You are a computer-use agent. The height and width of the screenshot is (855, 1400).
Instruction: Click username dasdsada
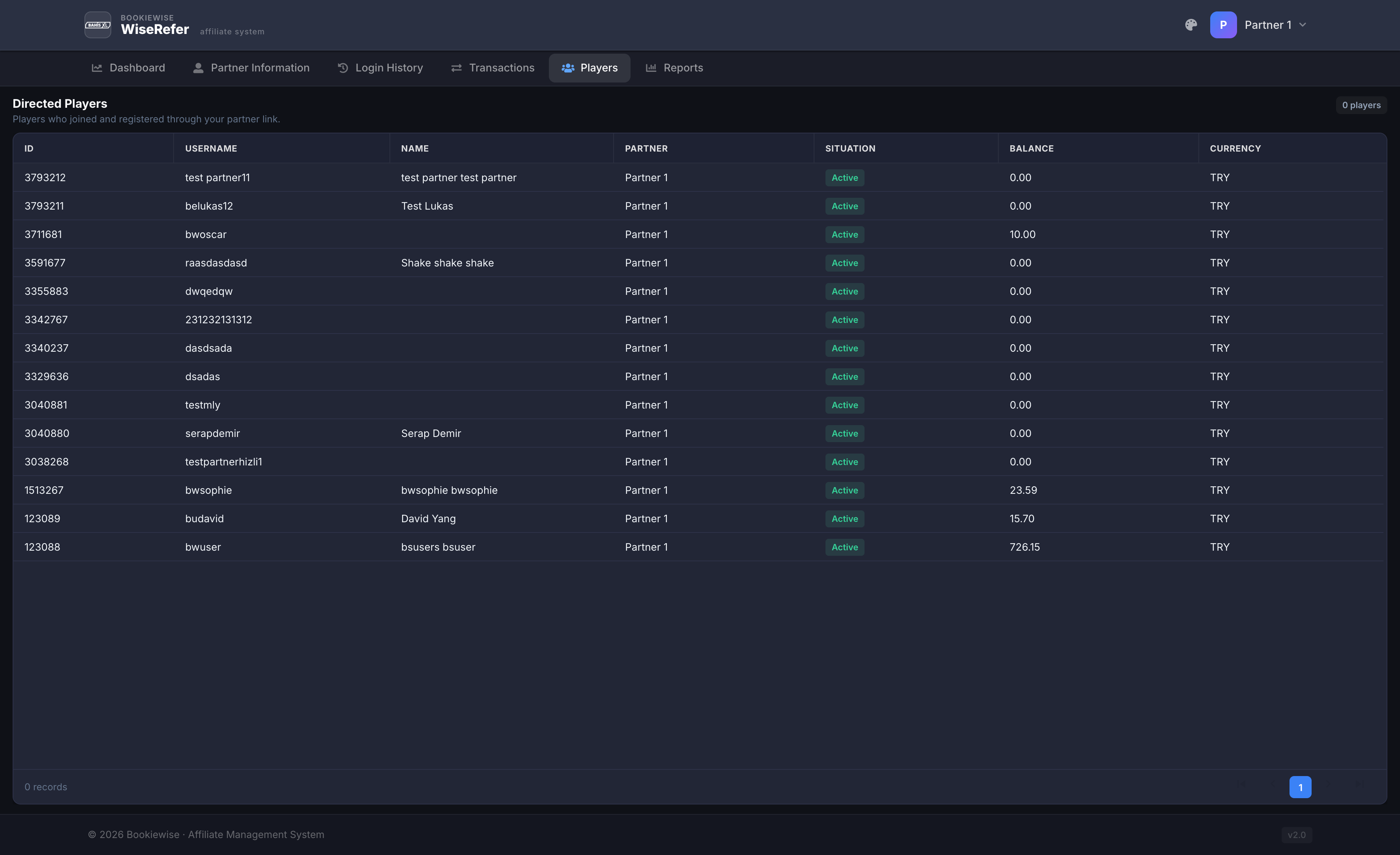[x=208, y=348]
